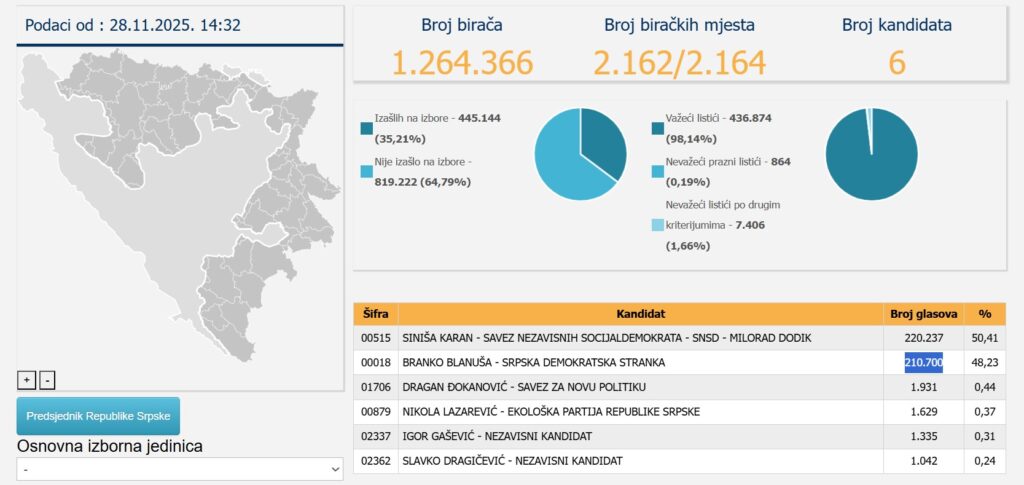Click the Predsjednik Republike Srpske button
The height and width of the screenshot is (485, 1024).
tap(98, 415)
